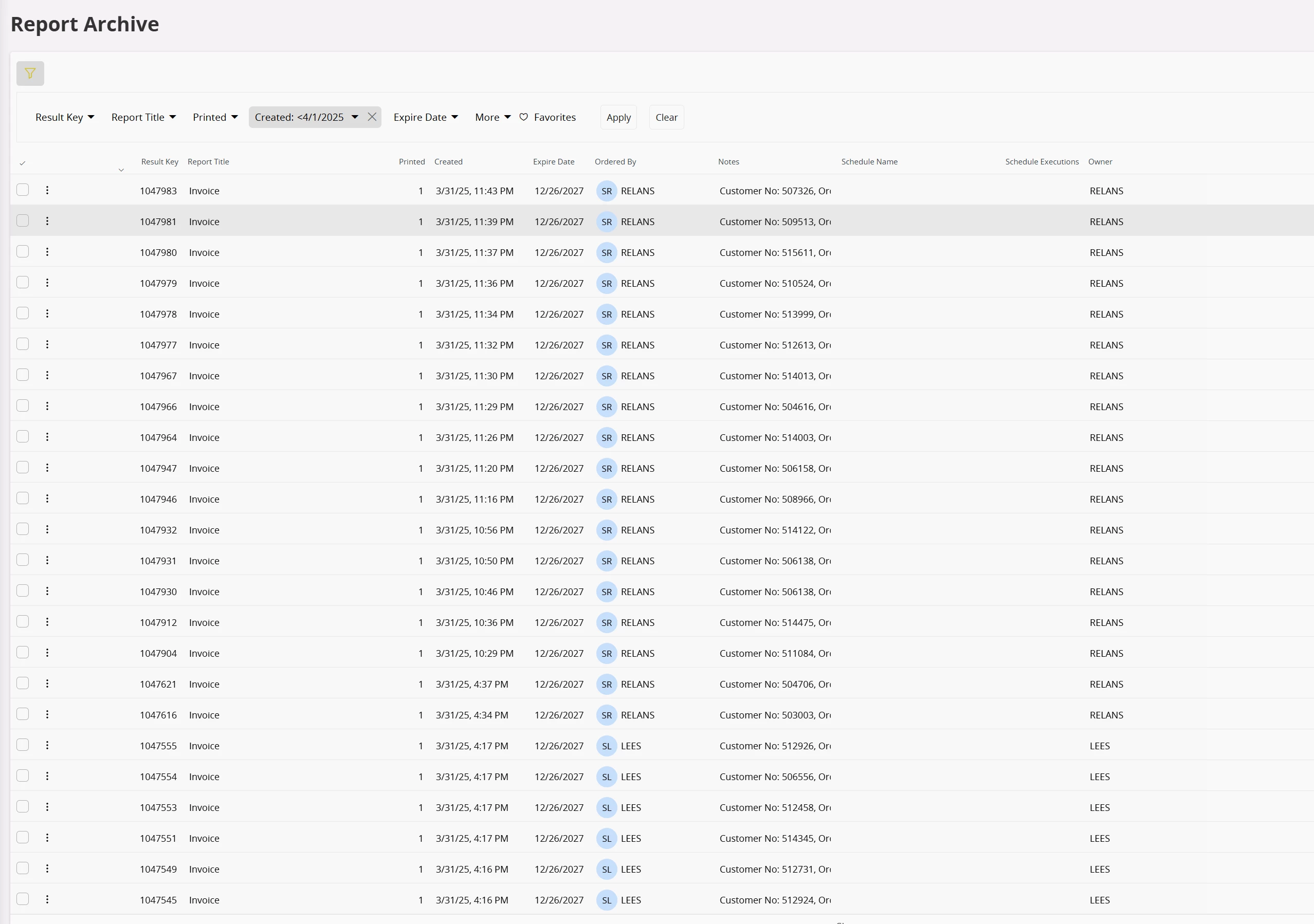Open row actions menu for 1047912
This screenshot has height=924, width=1314.
tap(47, 622)
